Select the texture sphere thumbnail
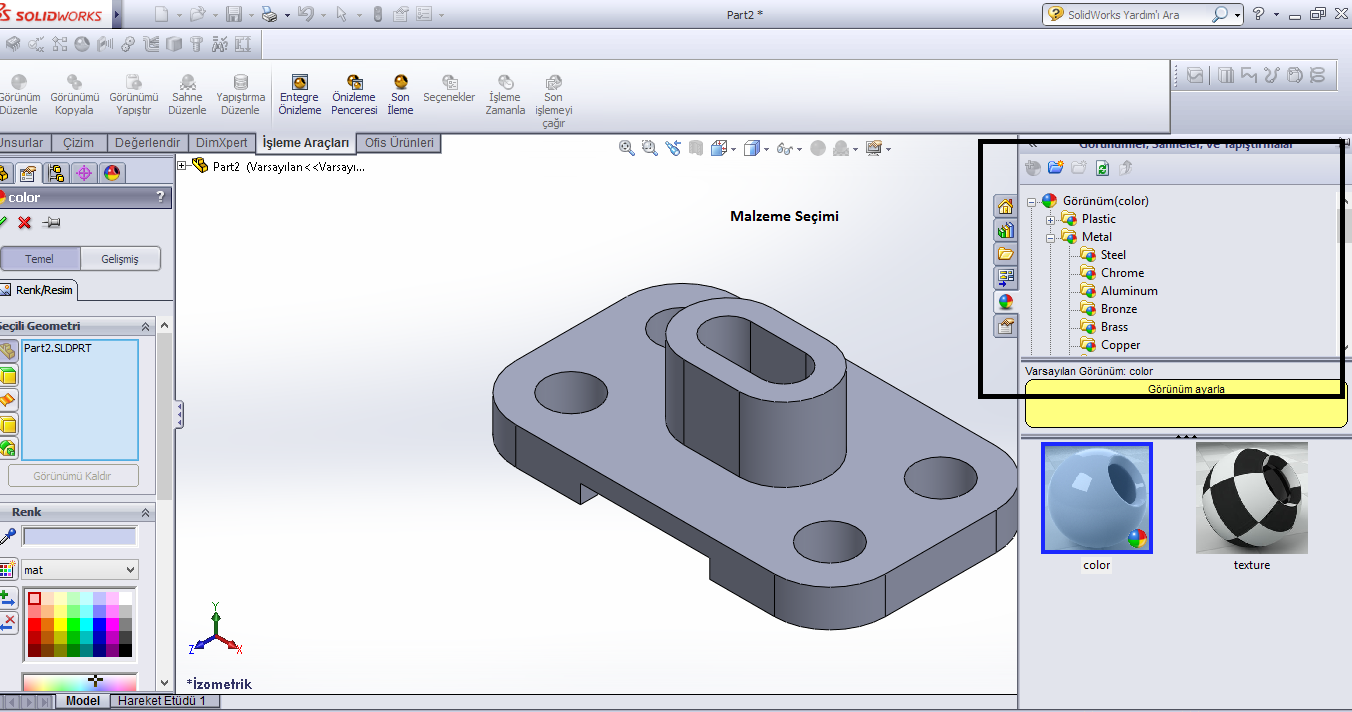 (1251, 499)
